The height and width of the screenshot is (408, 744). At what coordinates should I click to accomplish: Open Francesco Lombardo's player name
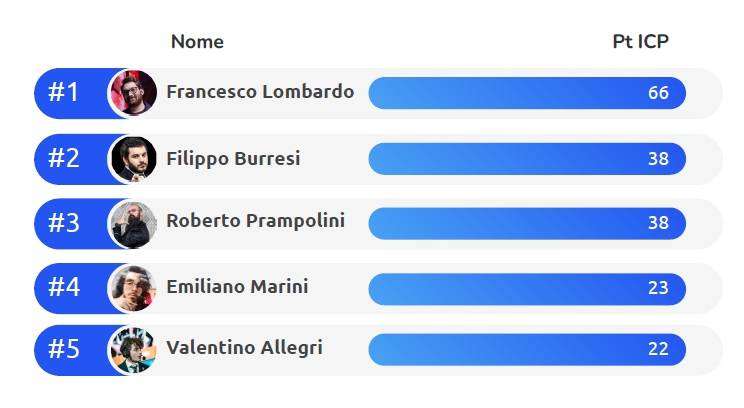pos(260,92)
